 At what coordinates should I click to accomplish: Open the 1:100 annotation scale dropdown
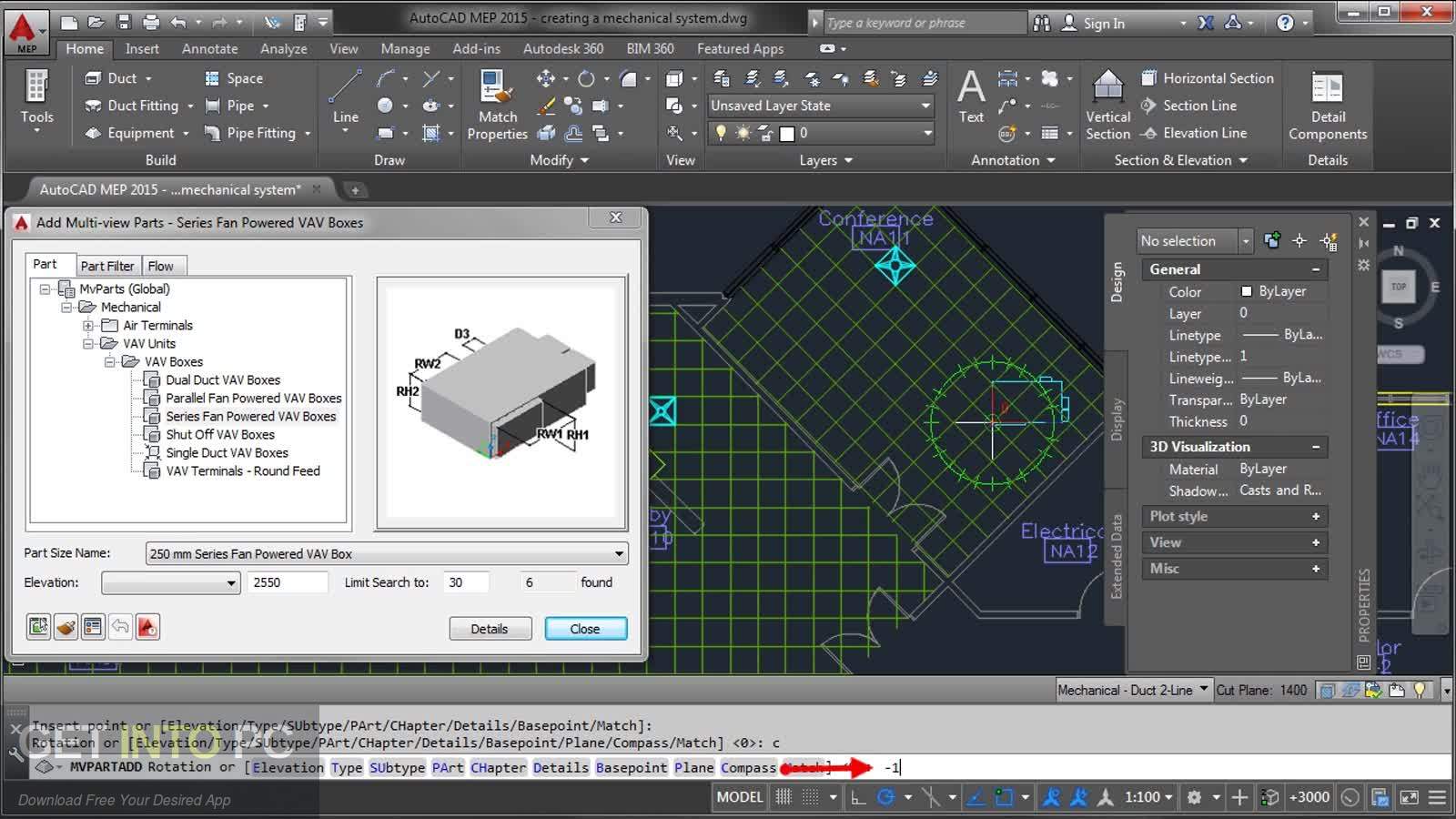(x=1148, y=797)
